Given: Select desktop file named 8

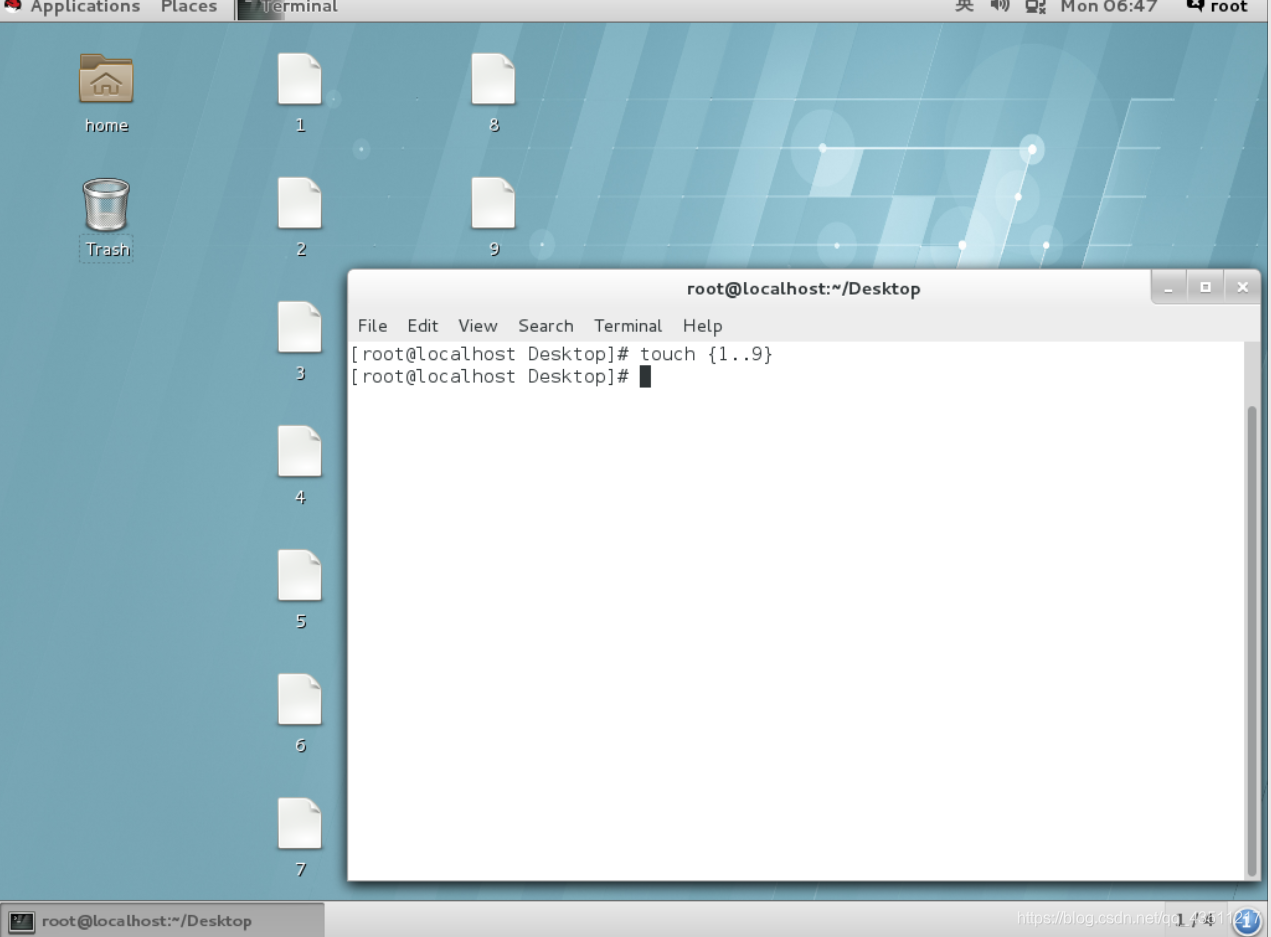Looking at the screenshot, I should pyautogui.click(x=493, y=80).
